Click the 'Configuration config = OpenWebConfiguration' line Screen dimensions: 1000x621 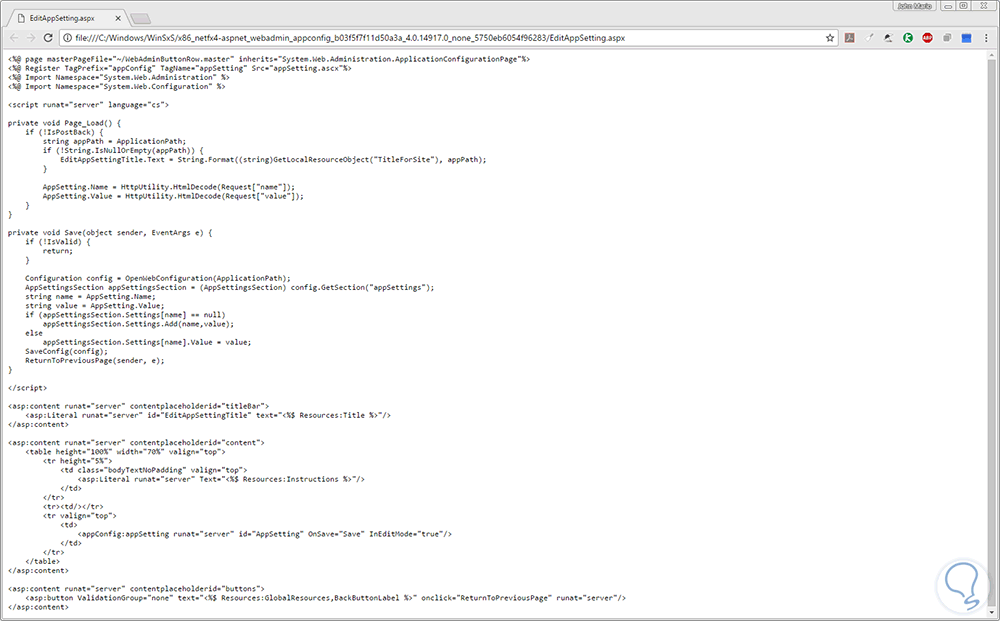point(158,278)
